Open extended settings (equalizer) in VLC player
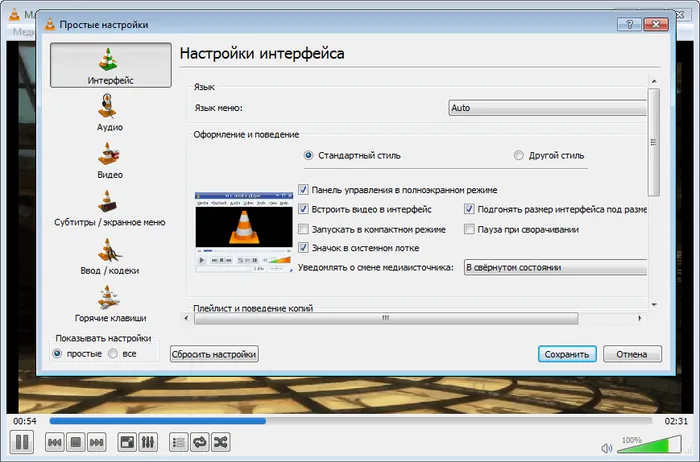 point(148,442)
